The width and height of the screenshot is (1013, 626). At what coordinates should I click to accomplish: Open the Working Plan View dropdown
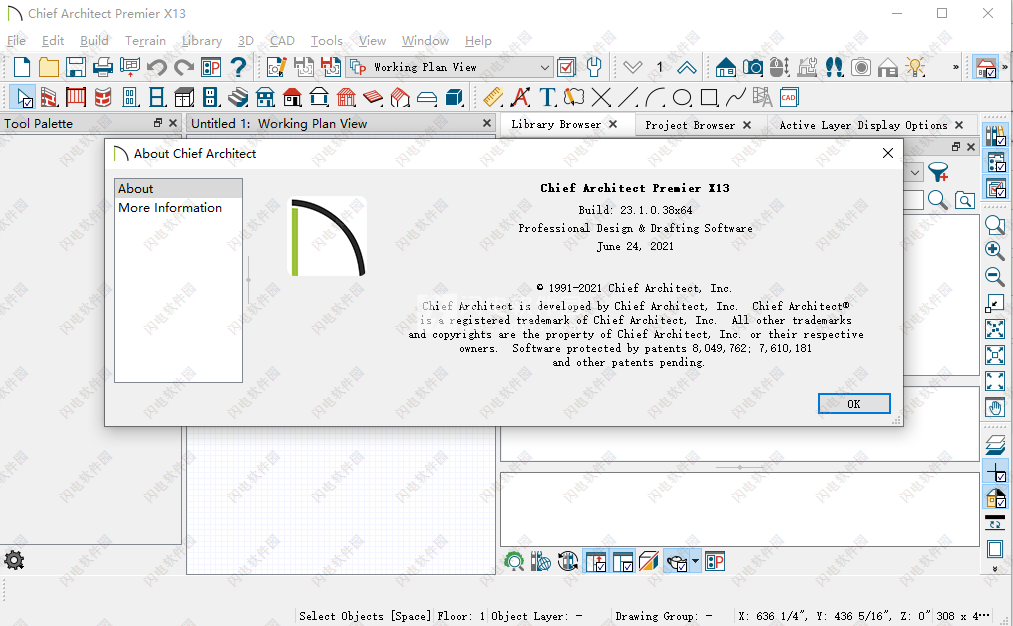tap(450, 67)
